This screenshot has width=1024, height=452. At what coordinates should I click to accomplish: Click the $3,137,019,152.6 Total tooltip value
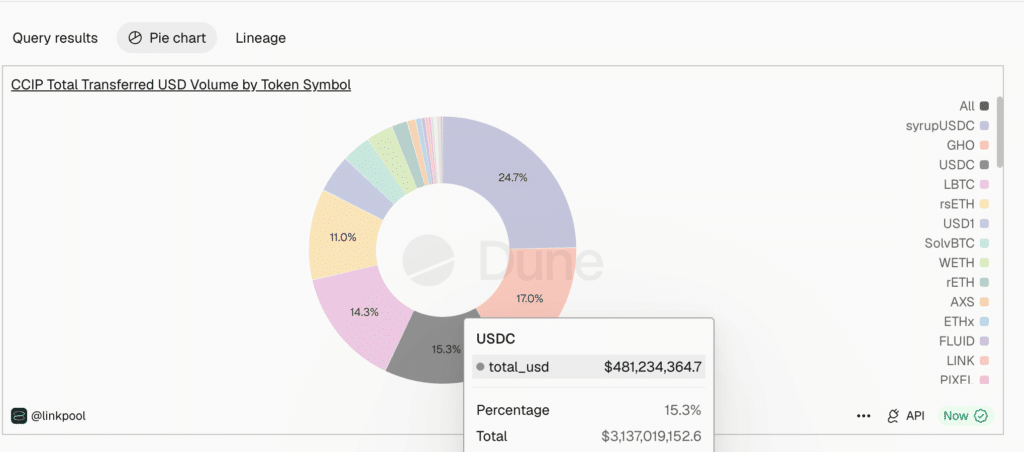(x=651, y=436)
